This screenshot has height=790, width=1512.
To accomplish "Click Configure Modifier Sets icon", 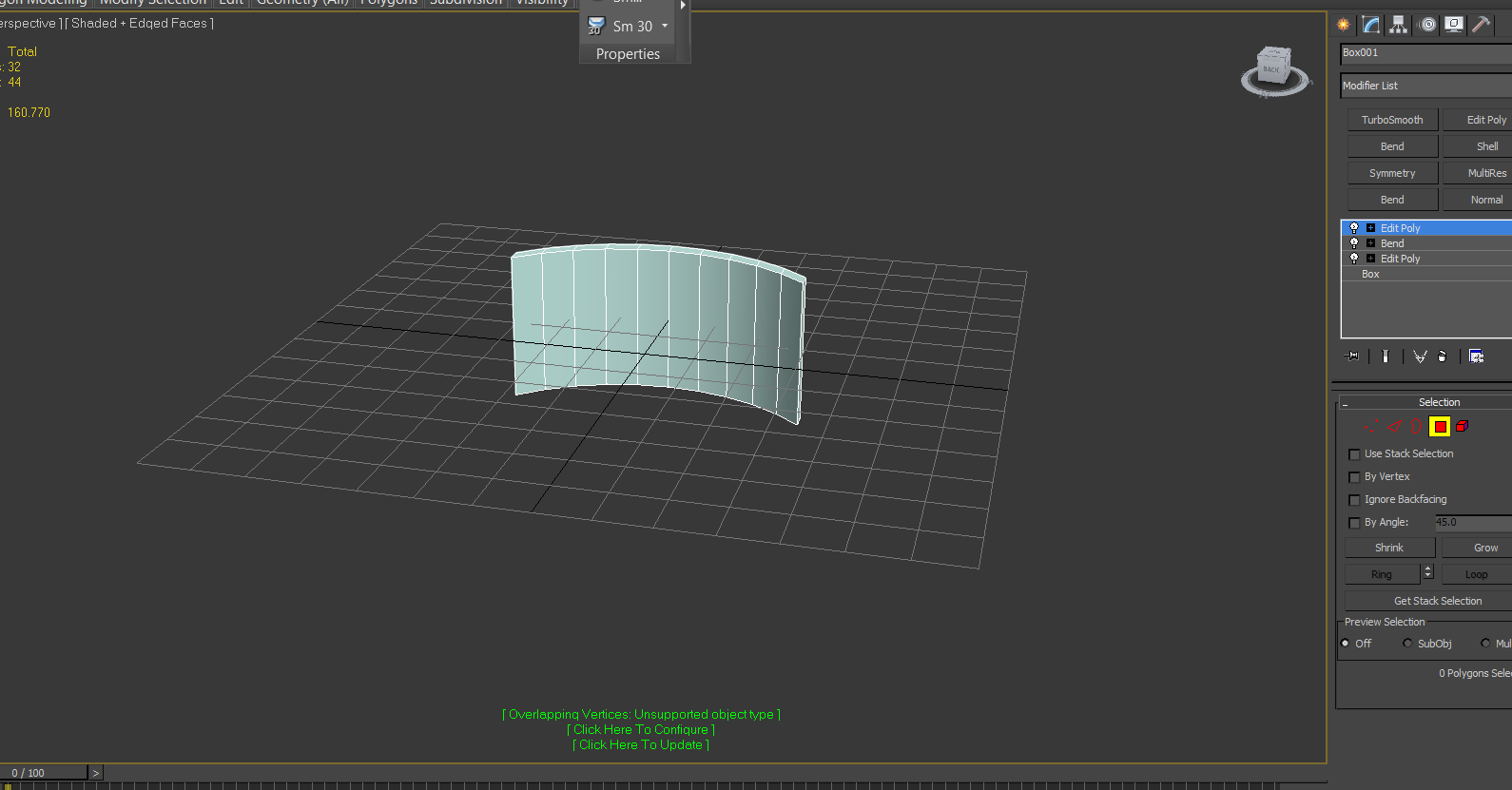I will (1476, 356).
